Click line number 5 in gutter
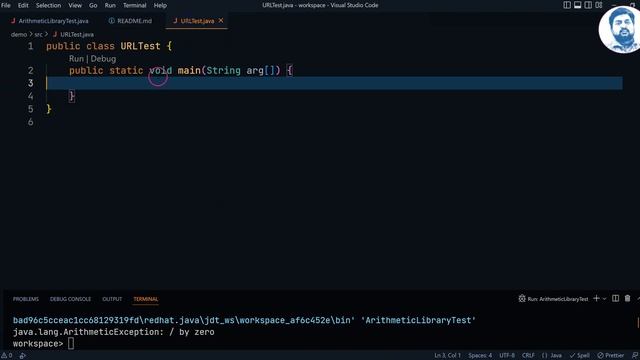The image size is (640, 360). click(31, 109)
